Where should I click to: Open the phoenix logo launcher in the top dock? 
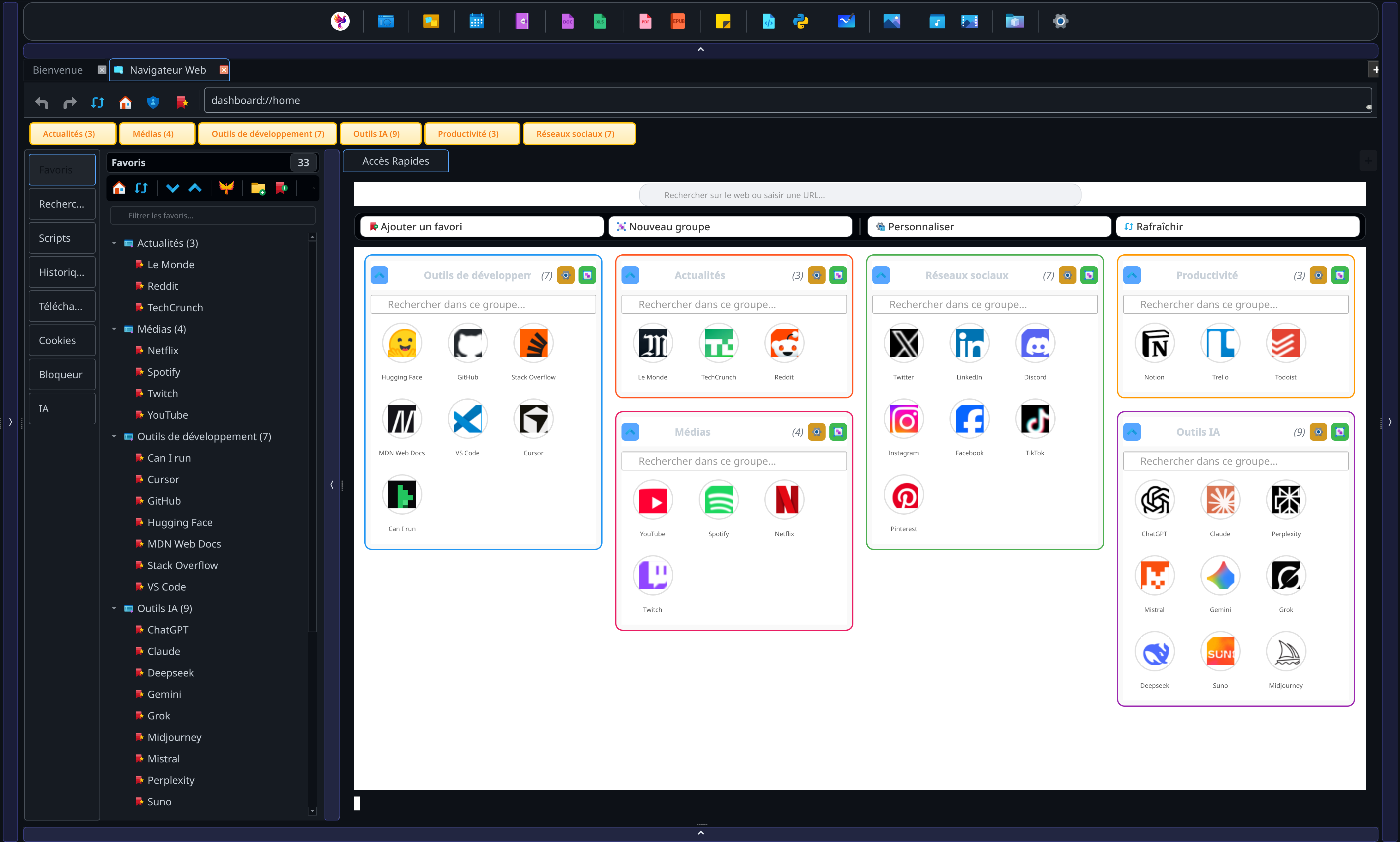(340, 21)
